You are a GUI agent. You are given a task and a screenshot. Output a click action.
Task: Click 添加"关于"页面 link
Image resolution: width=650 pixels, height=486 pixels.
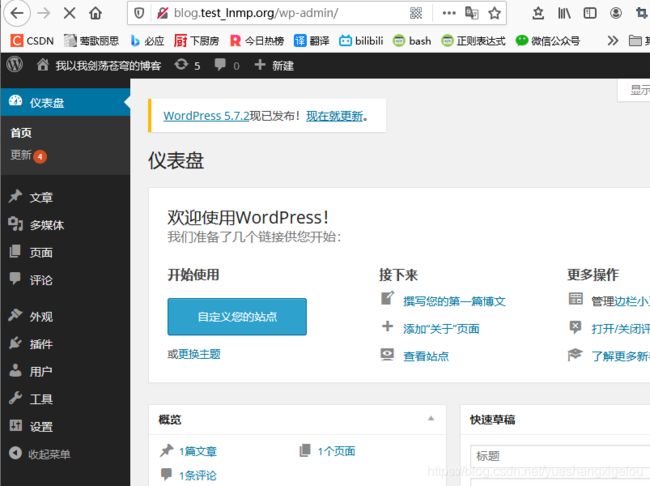[441, 329]
